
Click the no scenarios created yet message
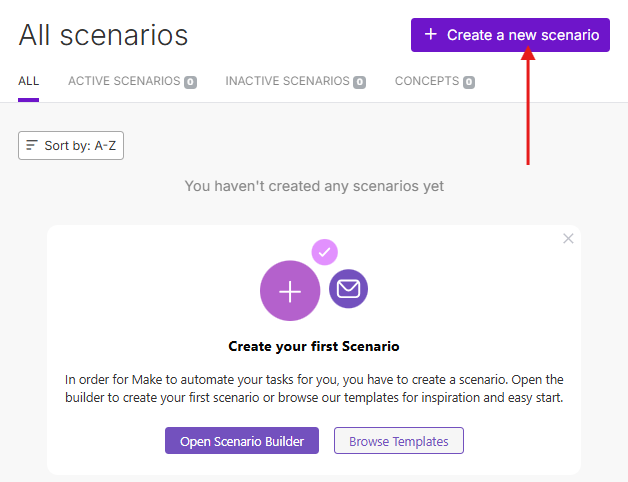[314, 186]
